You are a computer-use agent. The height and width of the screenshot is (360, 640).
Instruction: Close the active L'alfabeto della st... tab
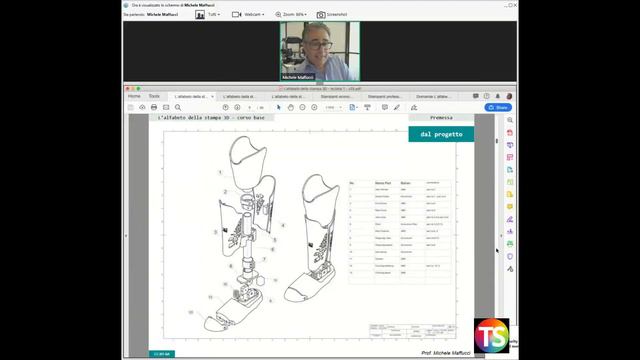click(x=212, y=97)
